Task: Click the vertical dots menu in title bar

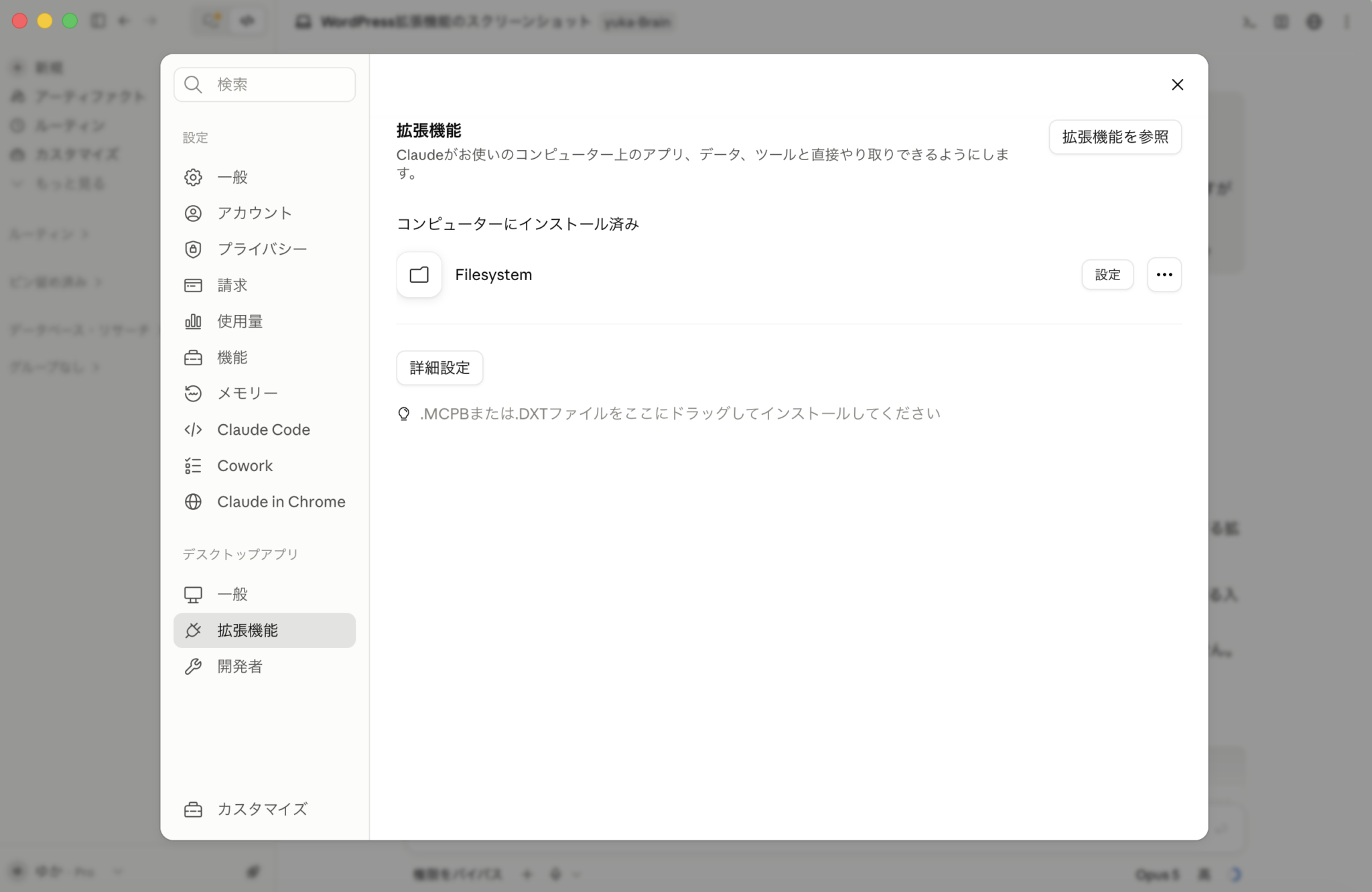Action: [x=1347, y=21]
